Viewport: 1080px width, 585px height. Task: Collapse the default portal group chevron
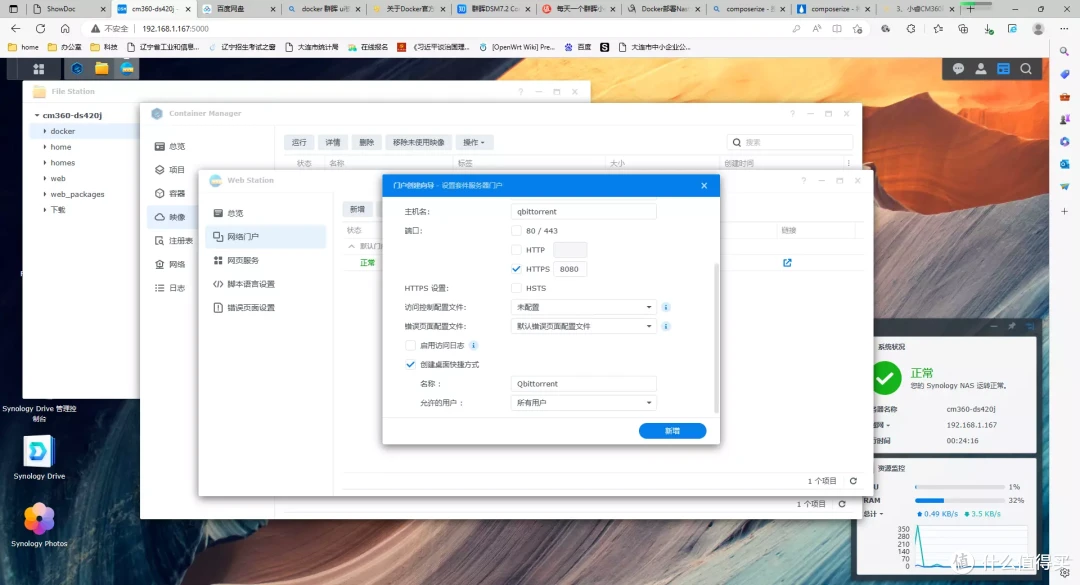pyautogui.click(x=351, y=246)
